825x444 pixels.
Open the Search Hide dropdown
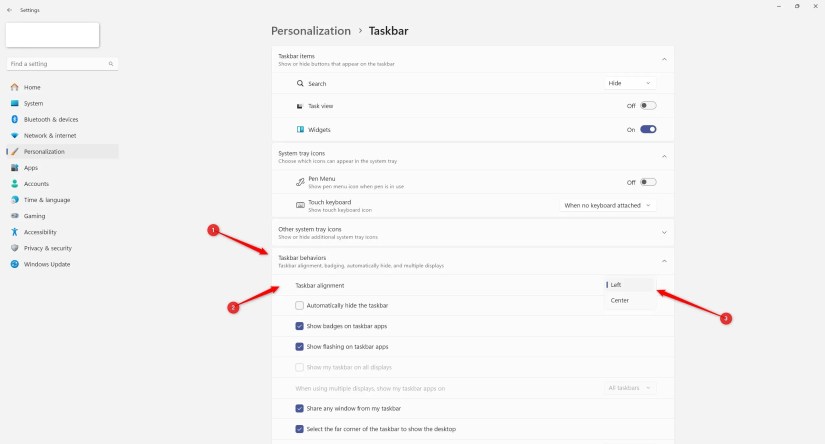630,83
